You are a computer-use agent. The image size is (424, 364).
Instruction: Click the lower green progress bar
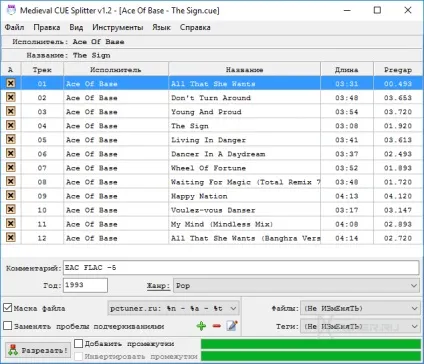(311, 356)
